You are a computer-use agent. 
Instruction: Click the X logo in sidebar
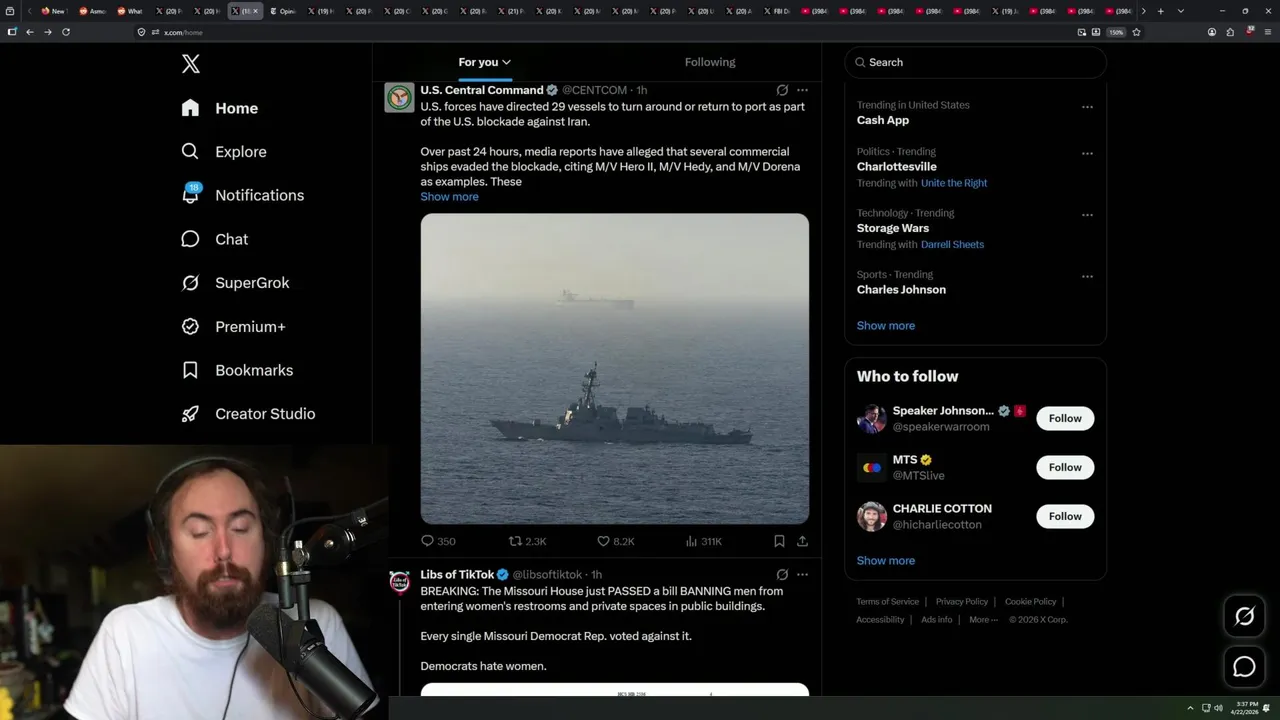click(x=191, y=64)
